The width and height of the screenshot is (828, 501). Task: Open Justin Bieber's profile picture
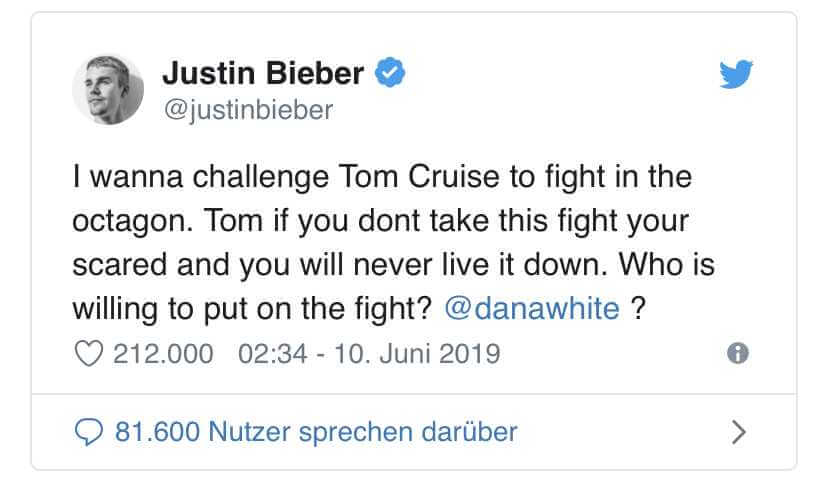108,90
